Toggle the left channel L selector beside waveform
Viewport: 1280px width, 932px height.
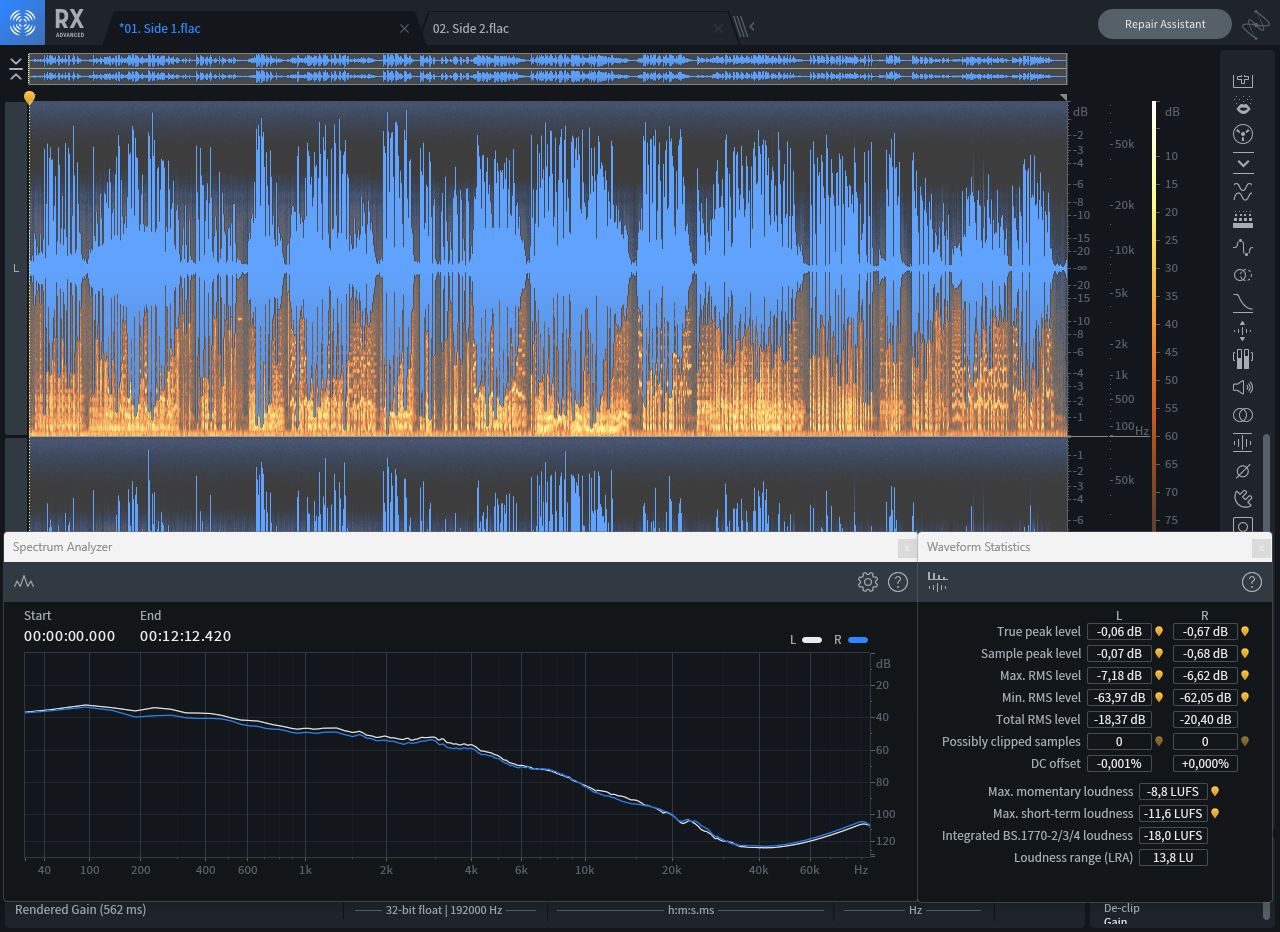[x=16, y=268]
